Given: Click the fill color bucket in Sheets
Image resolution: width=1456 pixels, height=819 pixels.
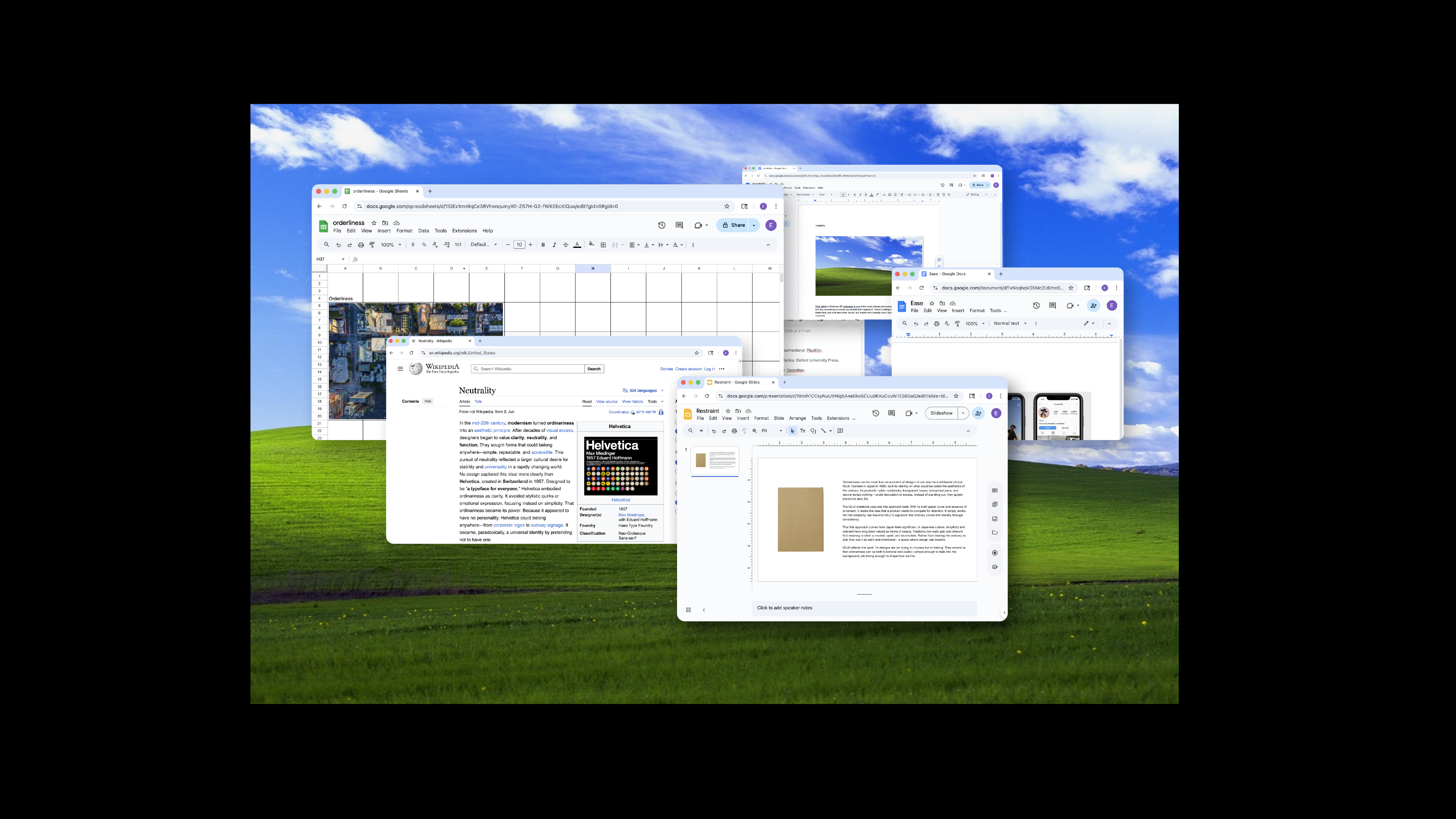Looking at the screenshot, I should (x=591, y=245).
